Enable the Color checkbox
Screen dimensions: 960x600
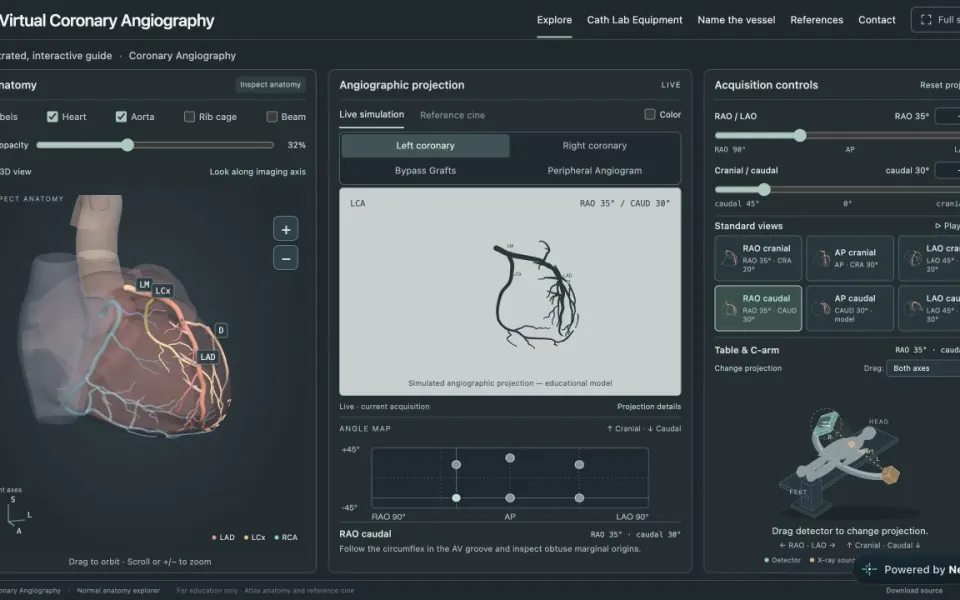[650, 114]
